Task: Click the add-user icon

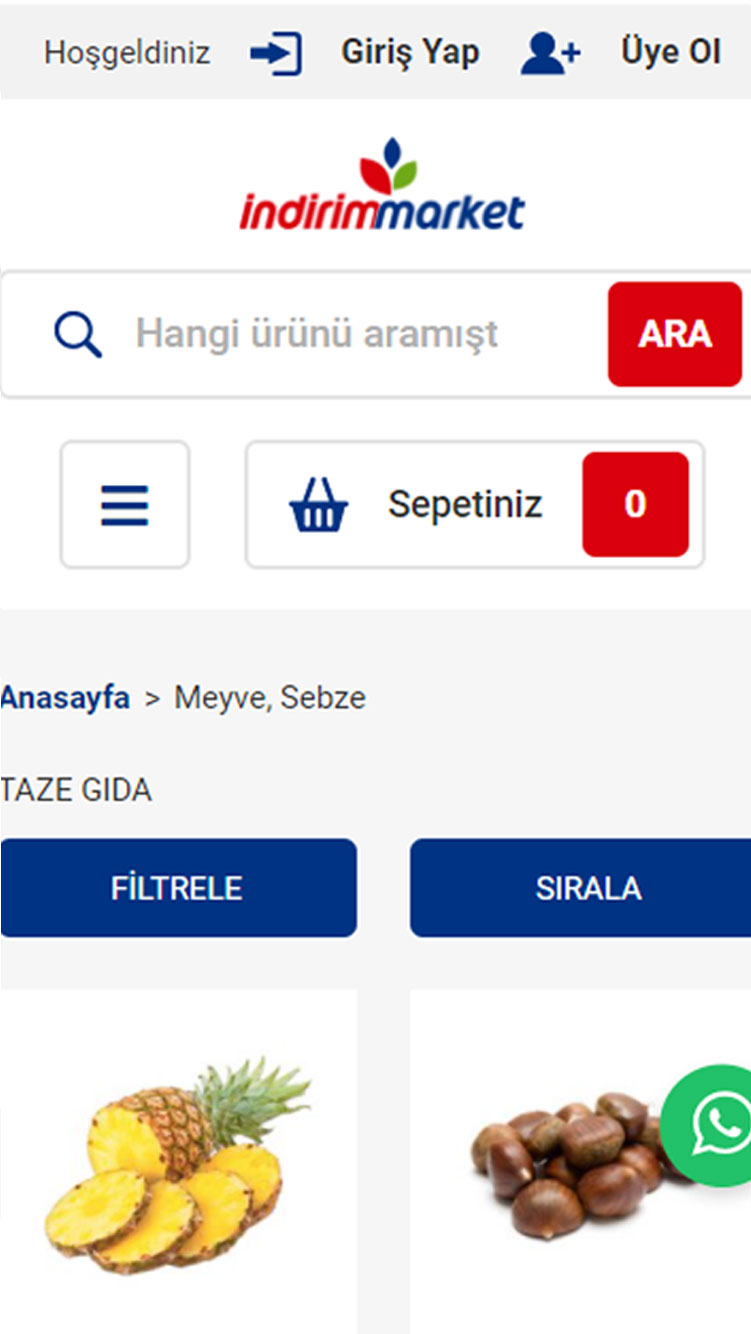Action: (550, 53)
